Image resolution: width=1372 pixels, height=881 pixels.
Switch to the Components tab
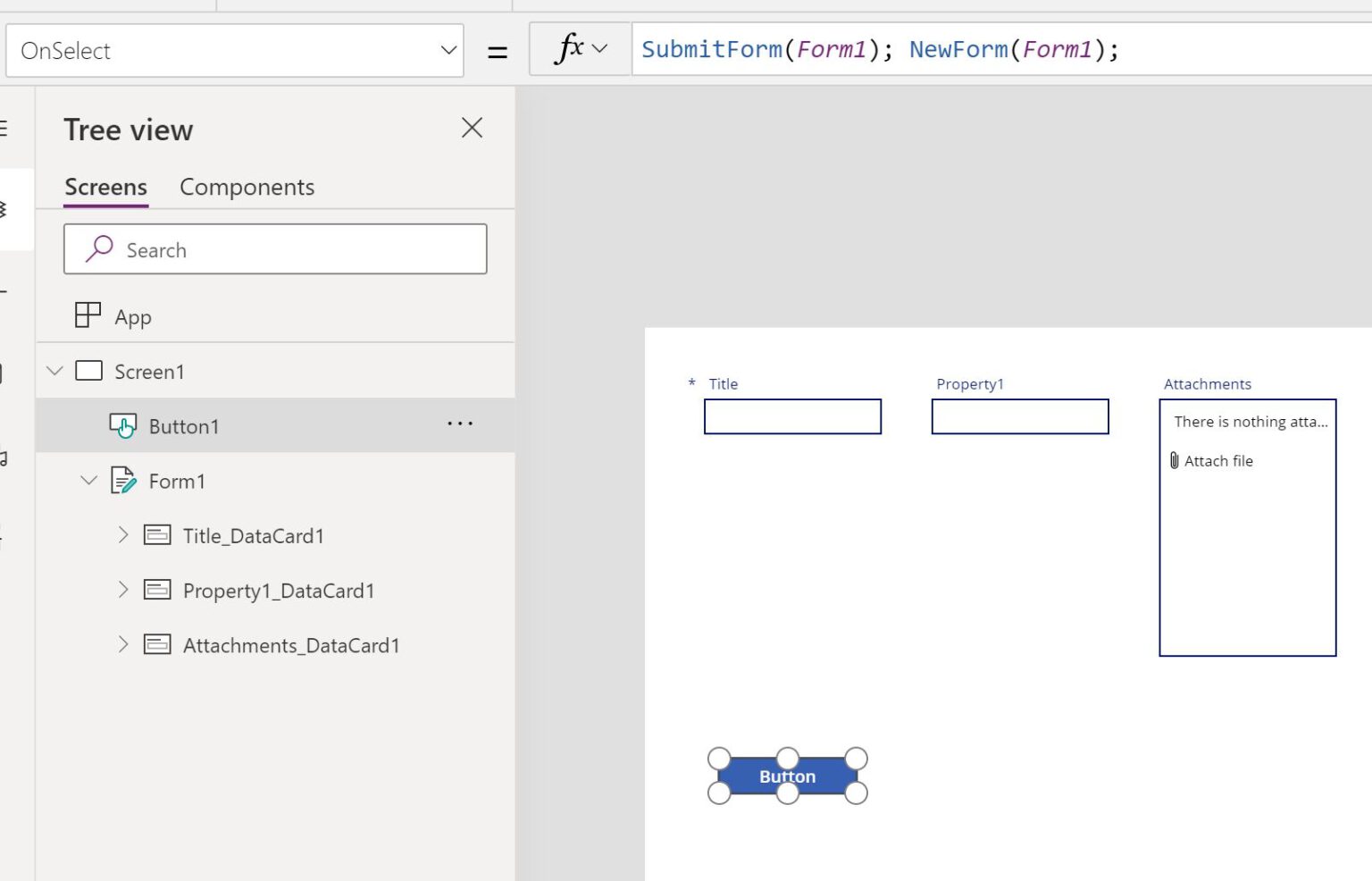(x=247, y=187)
